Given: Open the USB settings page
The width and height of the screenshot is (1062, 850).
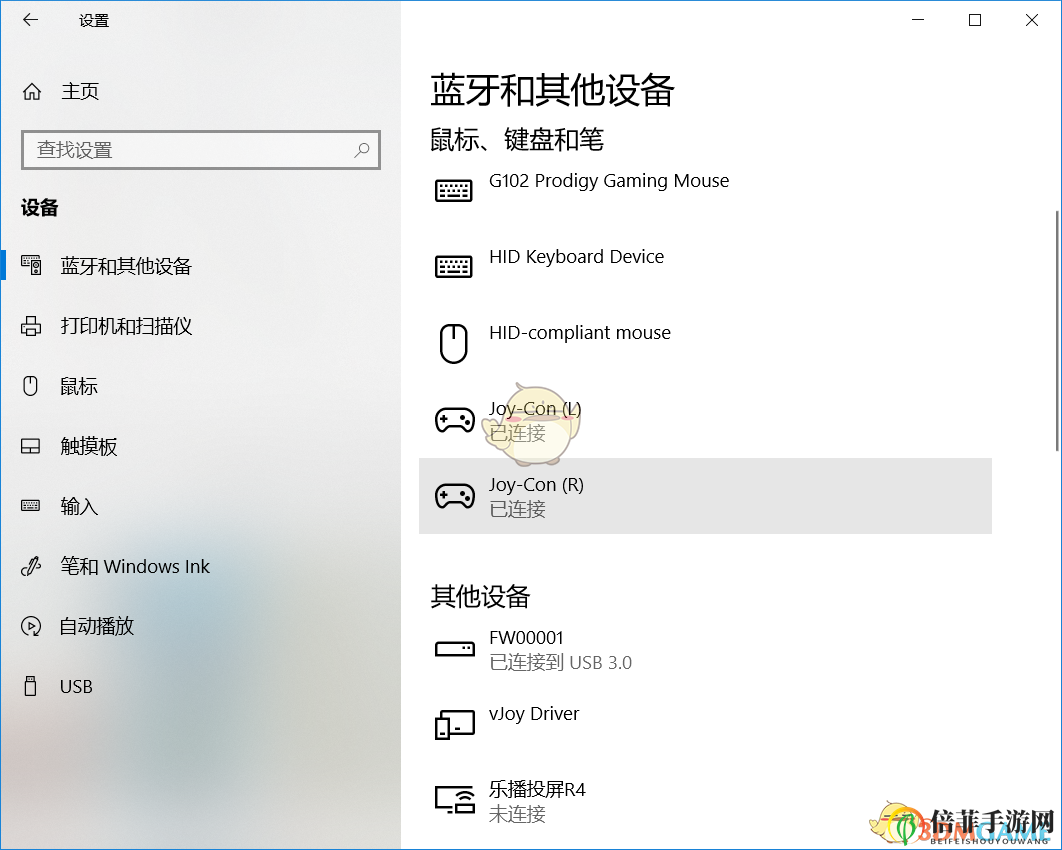Looking at the screenshot, I should (x=76, y=687).
